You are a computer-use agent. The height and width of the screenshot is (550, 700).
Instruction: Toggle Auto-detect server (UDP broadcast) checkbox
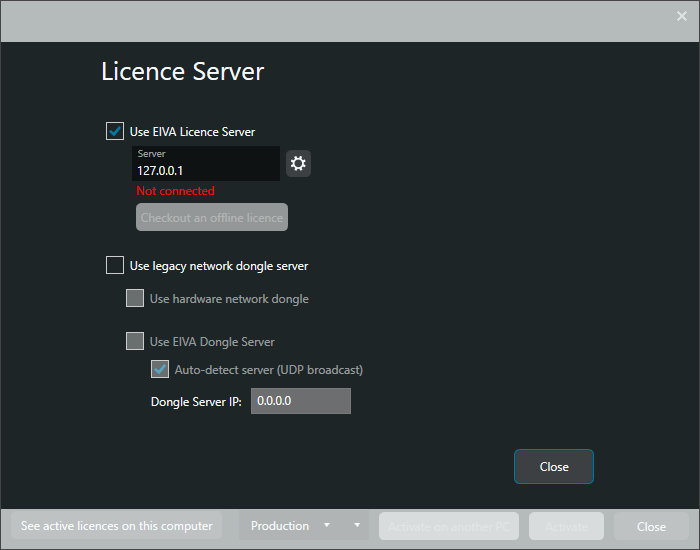(x=160, y=369)
